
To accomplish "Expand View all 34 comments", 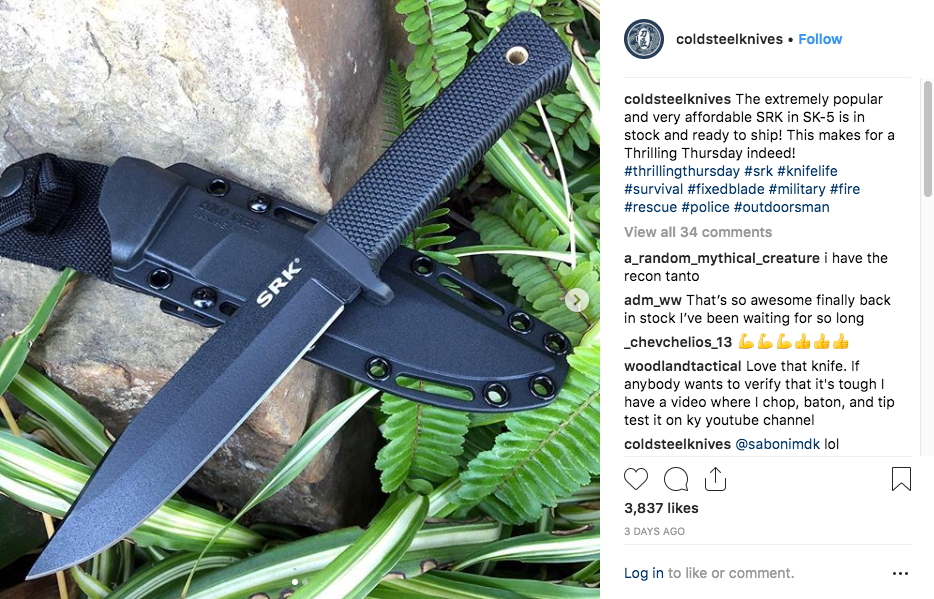I will pos(698,232).
